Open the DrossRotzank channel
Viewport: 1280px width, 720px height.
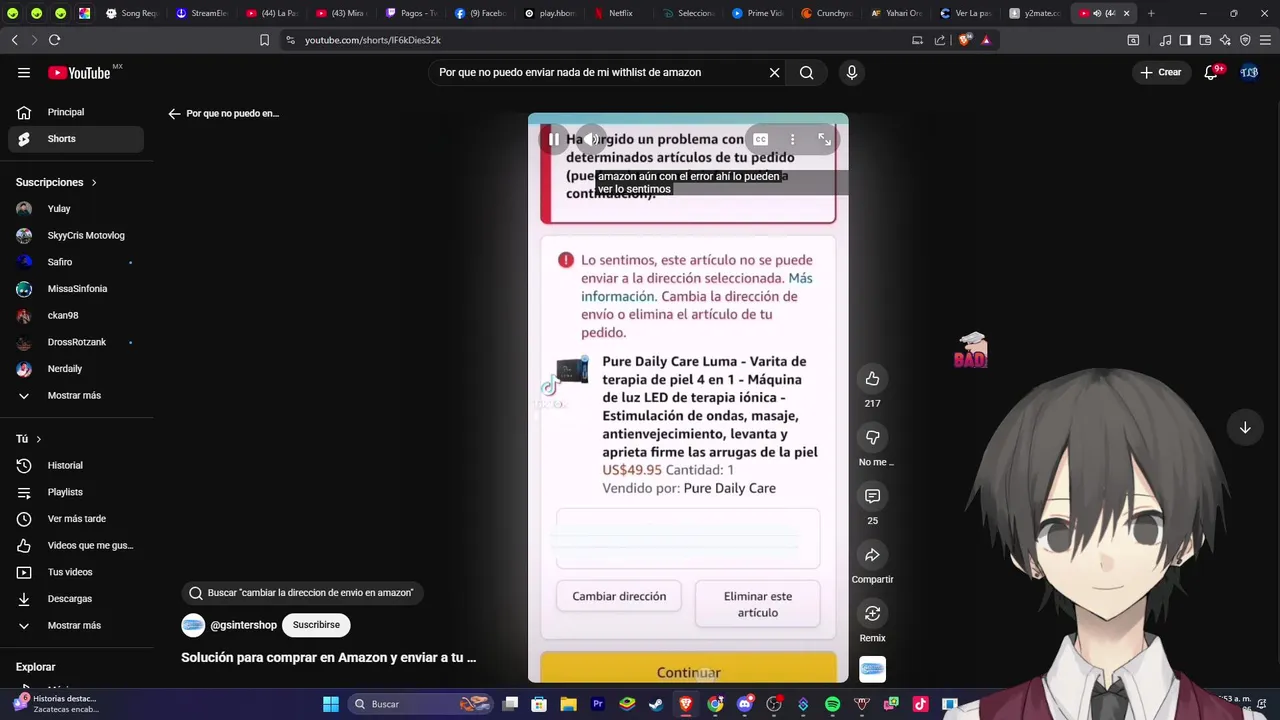pos(76,342)
